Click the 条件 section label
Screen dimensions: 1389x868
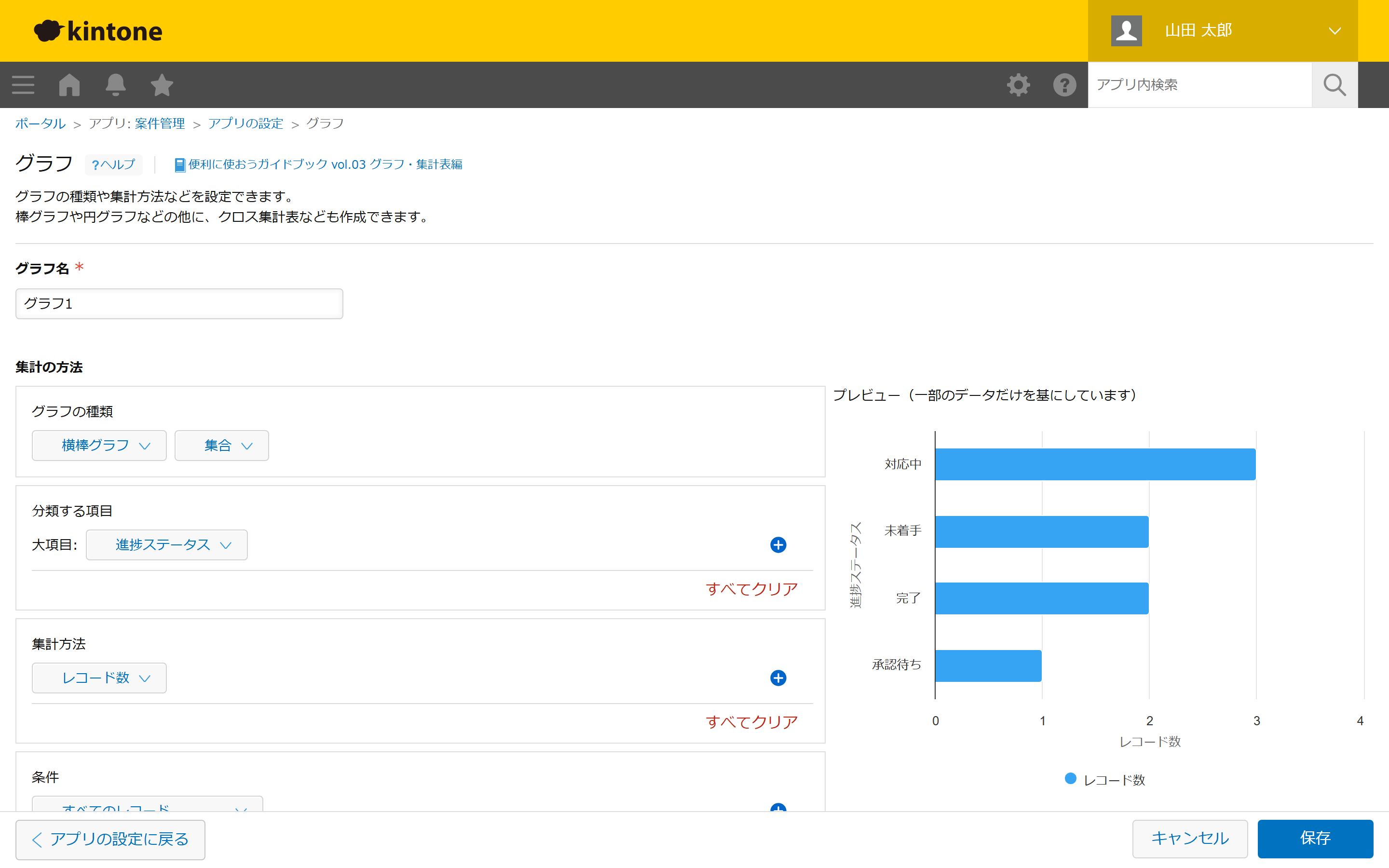pyautogui.click(x=45, y=777)
